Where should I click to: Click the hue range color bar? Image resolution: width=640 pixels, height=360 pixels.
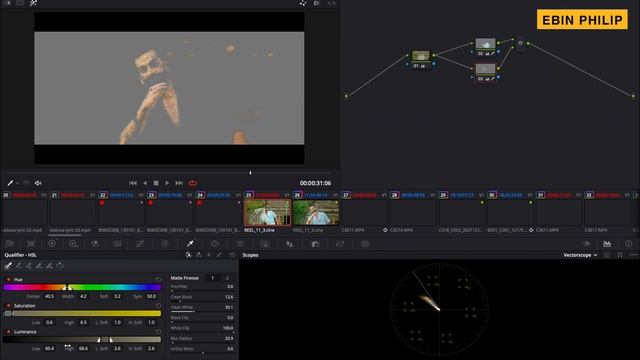[82, 287]
